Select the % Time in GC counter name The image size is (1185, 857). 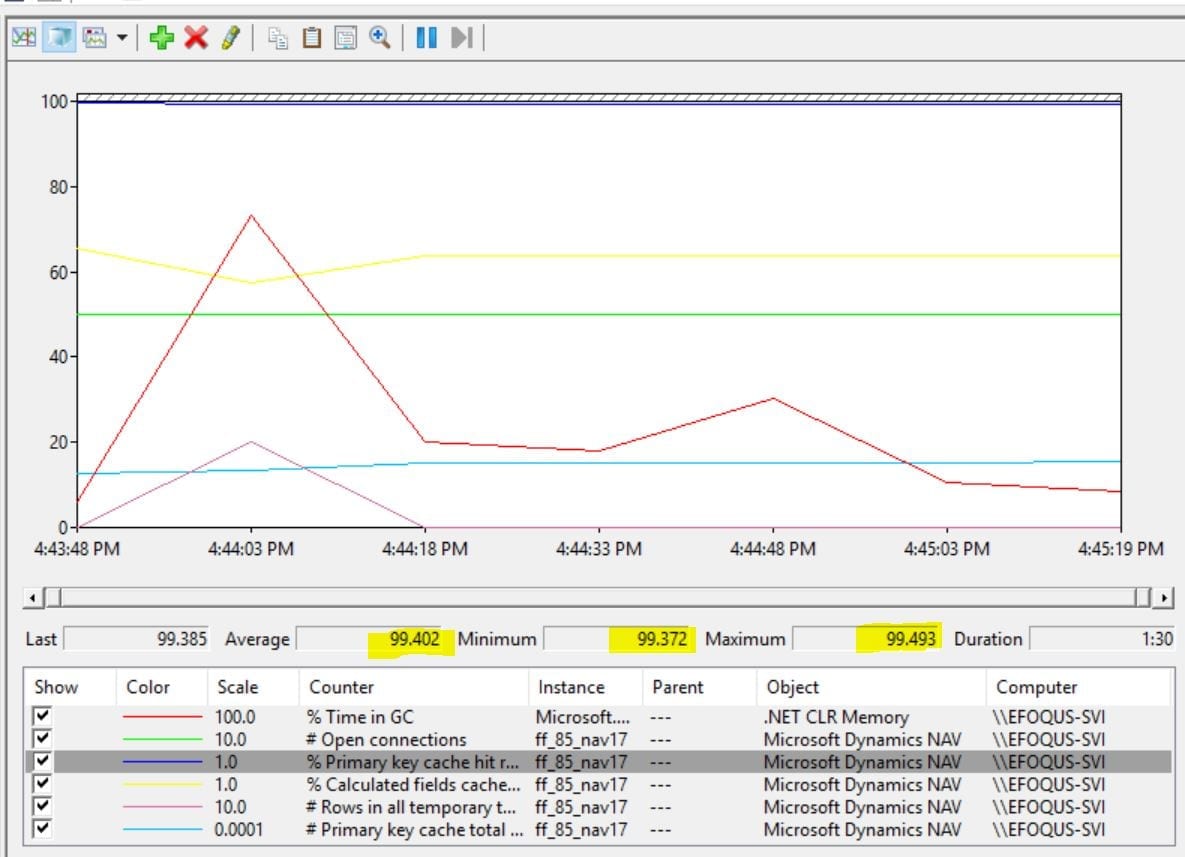click(360, 716)
